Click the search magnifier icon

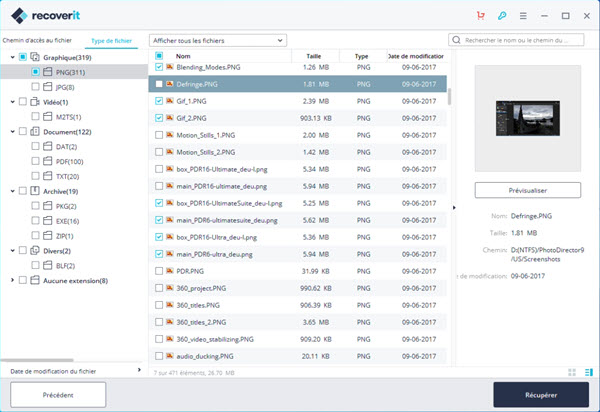click(456, 40)
